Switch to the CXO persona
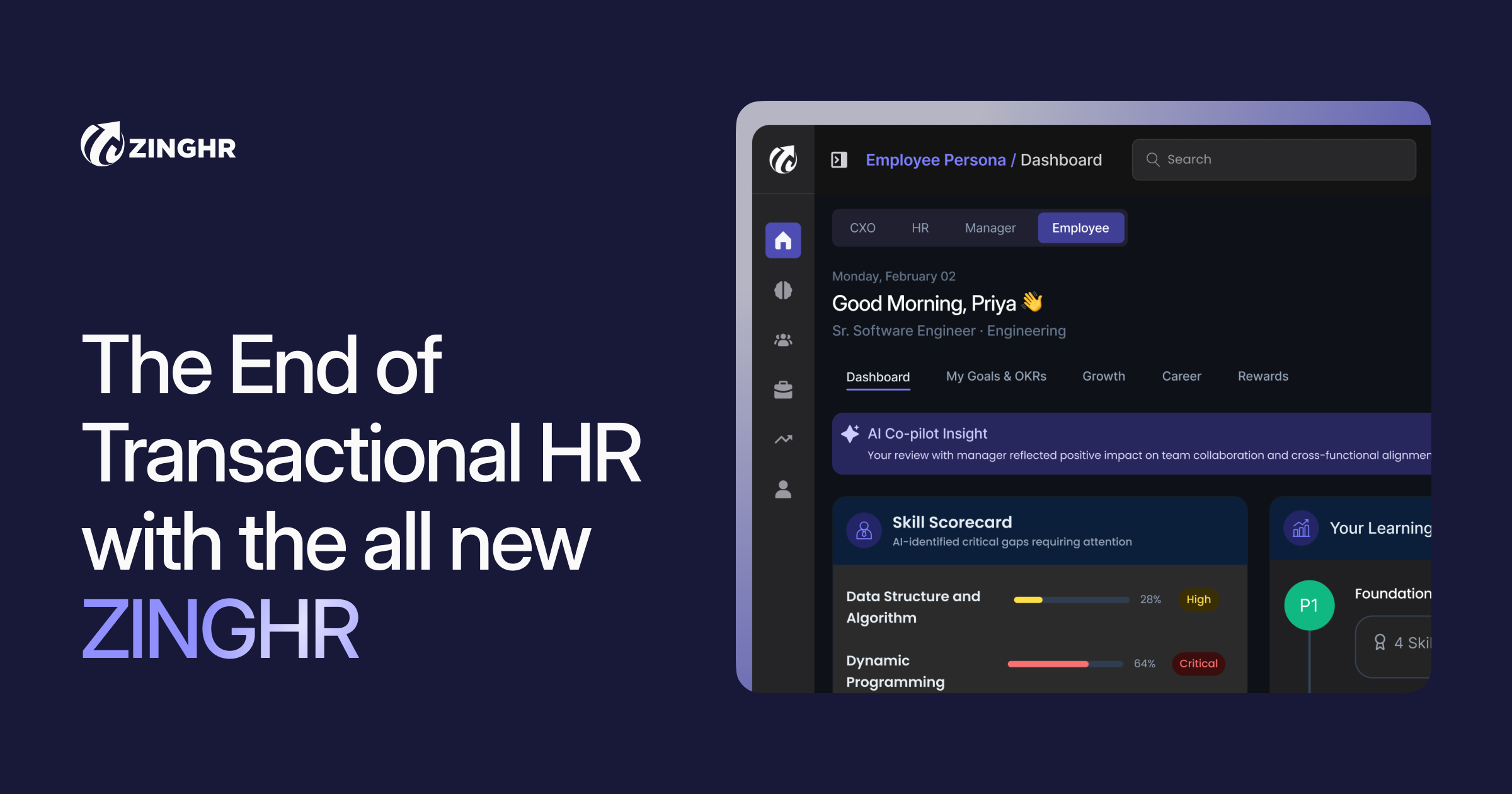 point(862,228)
